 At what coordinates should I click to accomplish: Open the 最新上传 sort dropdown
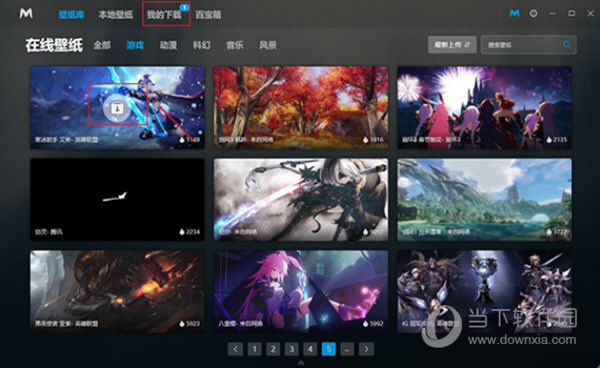[x=452, y=45]
